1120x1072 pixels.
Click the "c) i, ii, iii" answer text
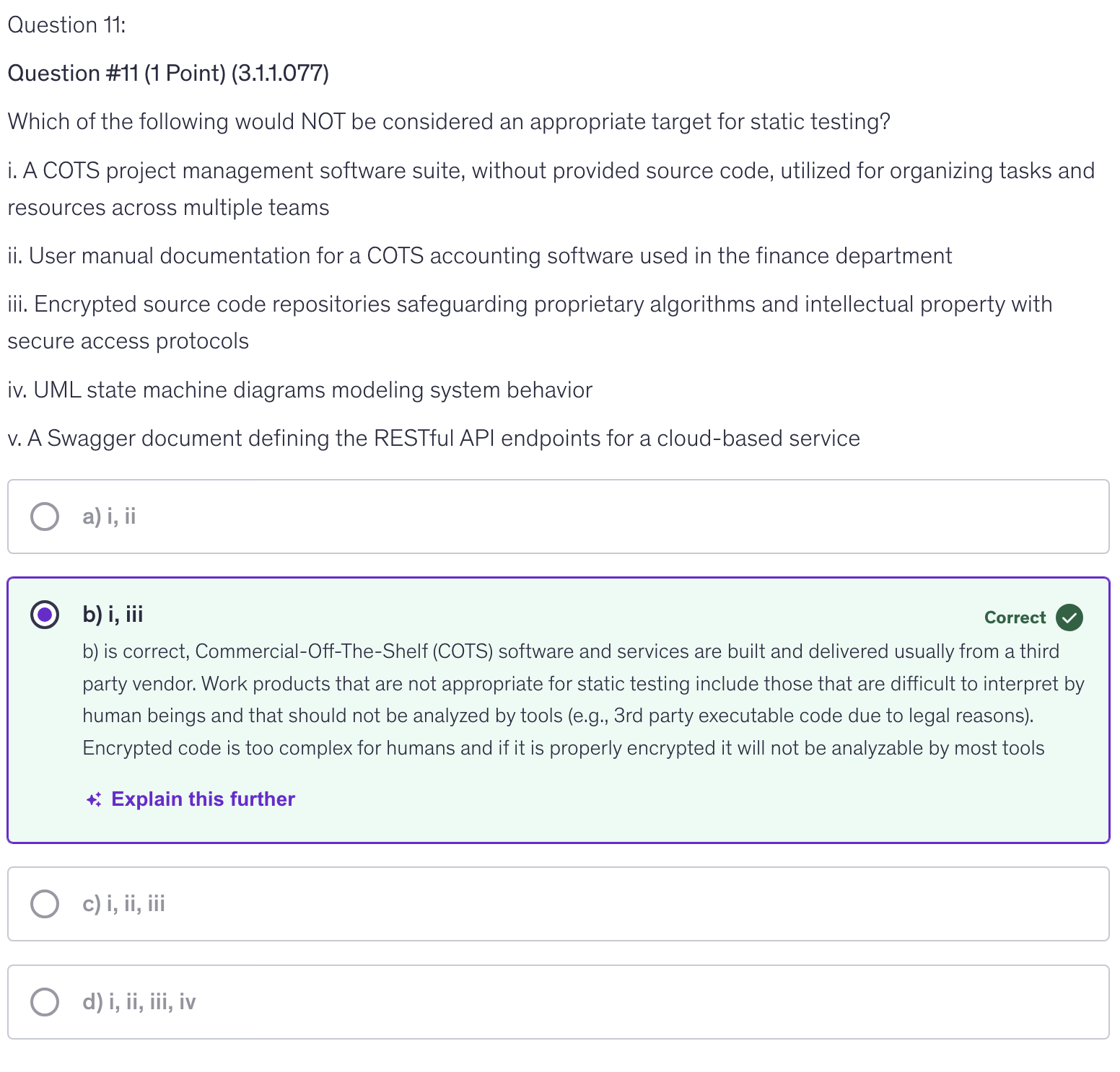[x=123, y=904]
